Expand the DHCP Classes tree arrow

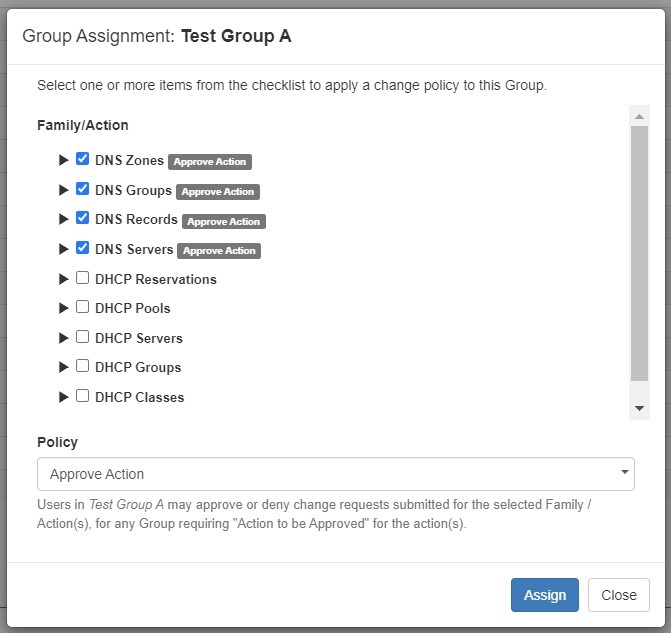64,397
